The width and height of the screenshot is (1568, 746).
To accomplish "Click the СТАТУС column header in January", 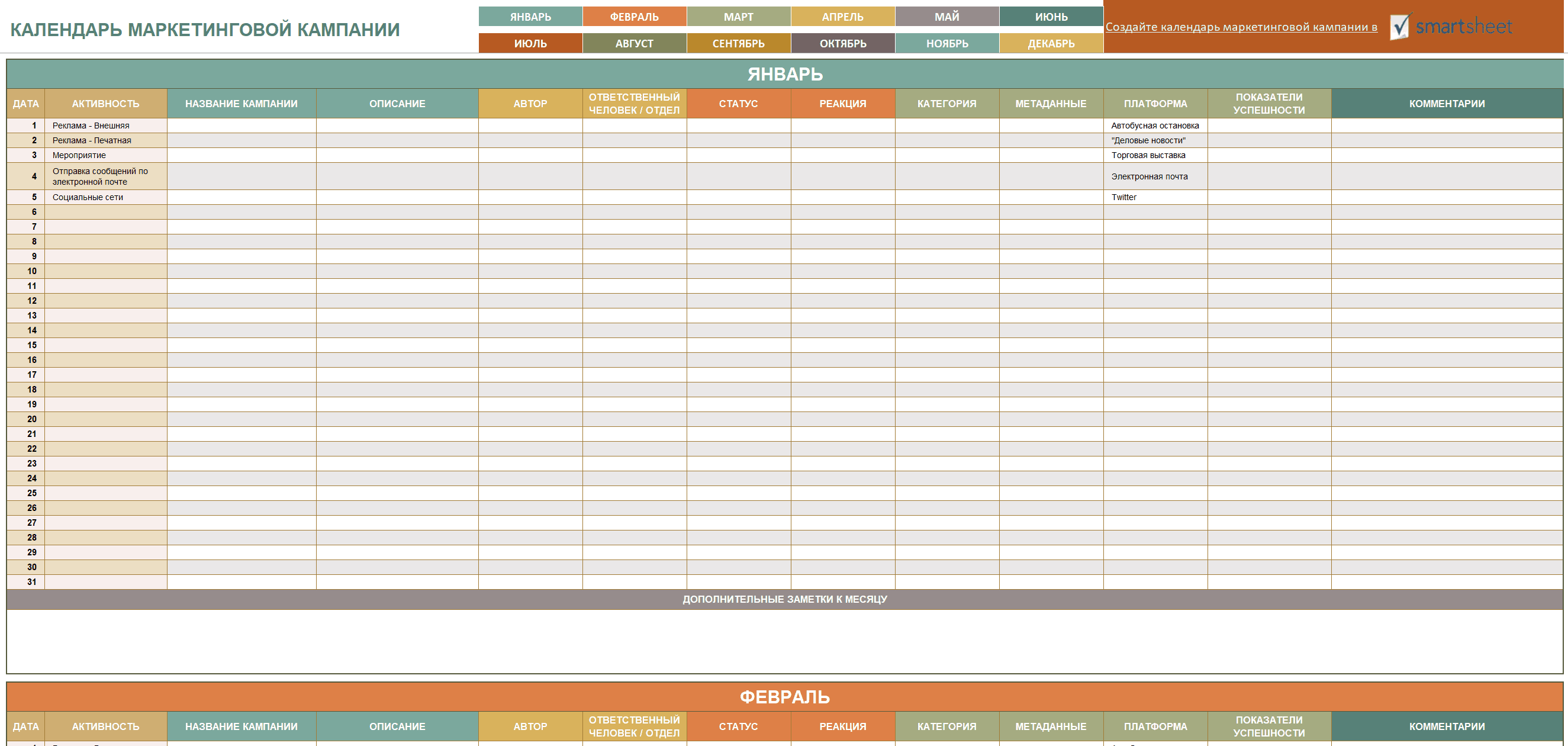I will (x=738, y=104).
